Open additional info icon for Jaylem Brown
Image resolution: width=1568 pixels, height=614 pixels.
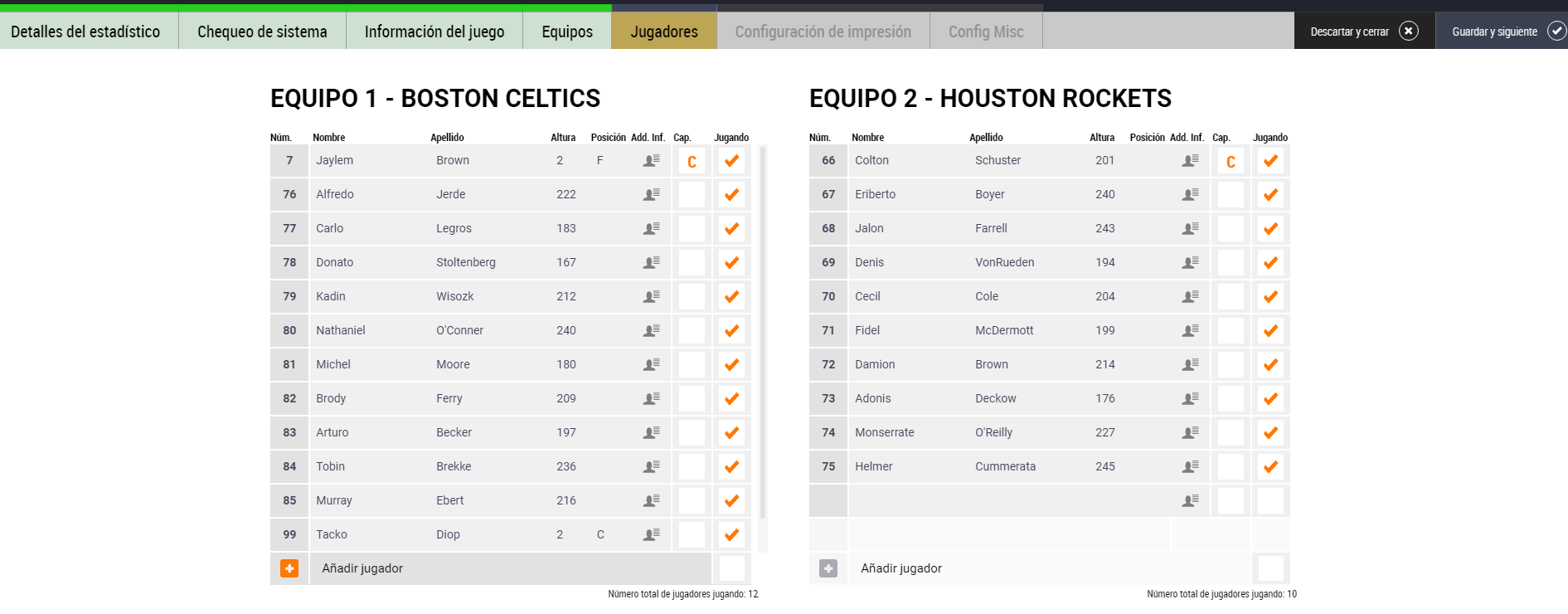pyautogui.click(x=652, y=160)
